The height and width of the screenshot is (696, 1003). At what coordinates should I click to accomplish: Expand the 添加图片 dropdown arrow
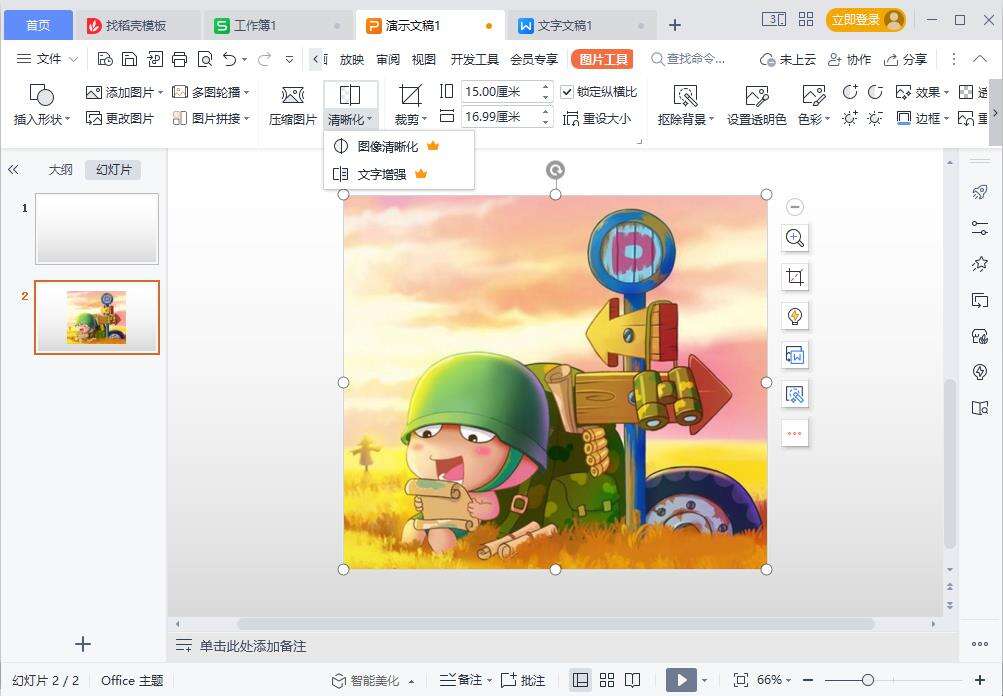tap(161, 92)
